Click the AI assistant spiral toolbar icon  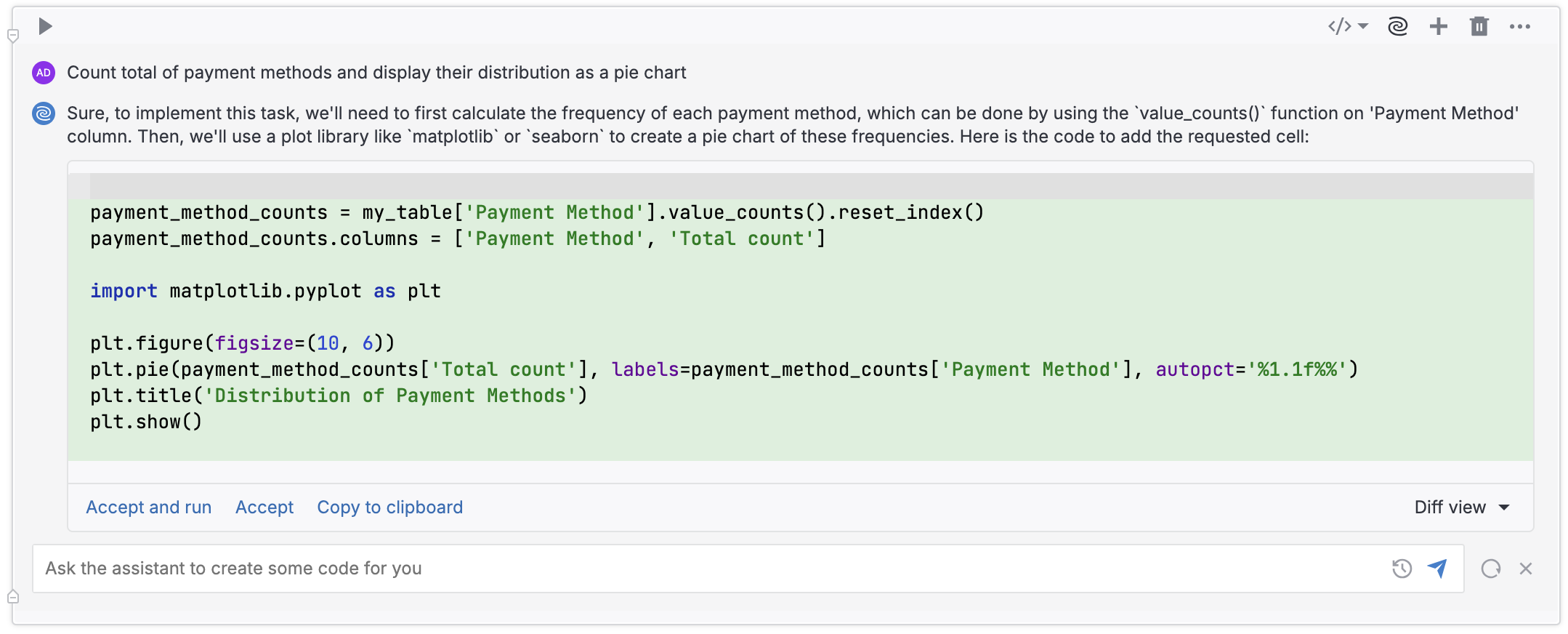pos(1397,27)
